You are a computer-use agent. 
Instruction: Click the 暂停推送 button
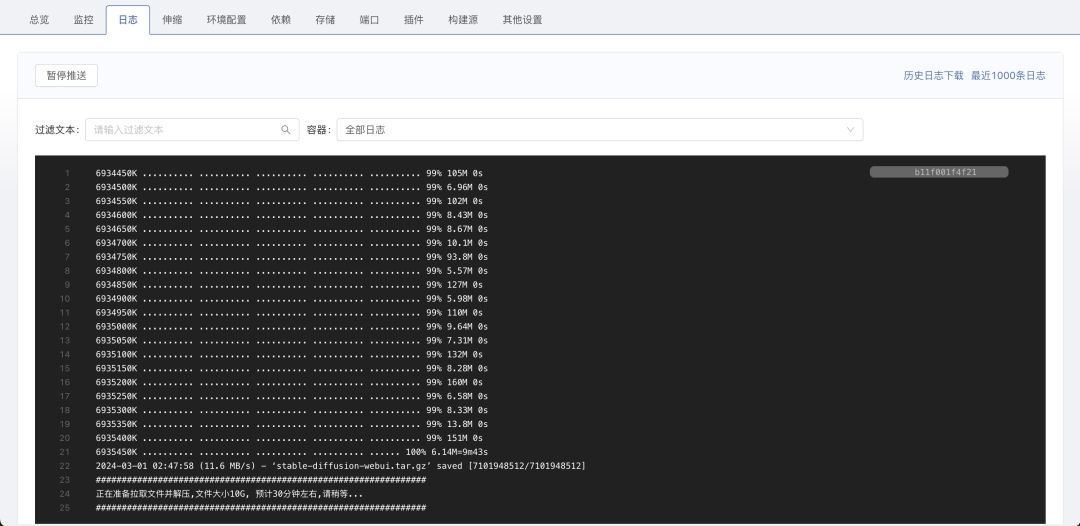click(x=66, y=76)
